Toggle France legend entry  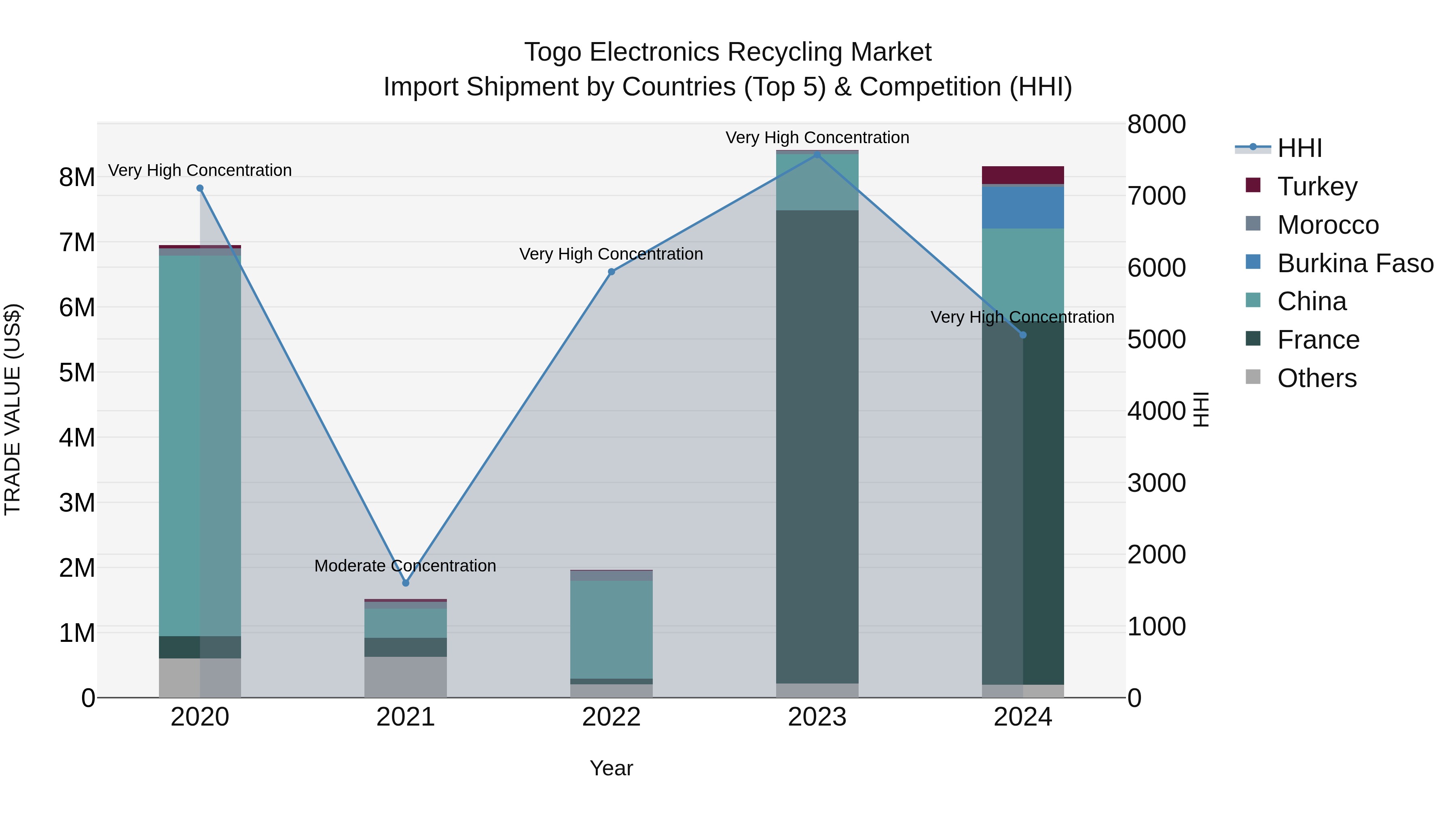click(1302, 340)
